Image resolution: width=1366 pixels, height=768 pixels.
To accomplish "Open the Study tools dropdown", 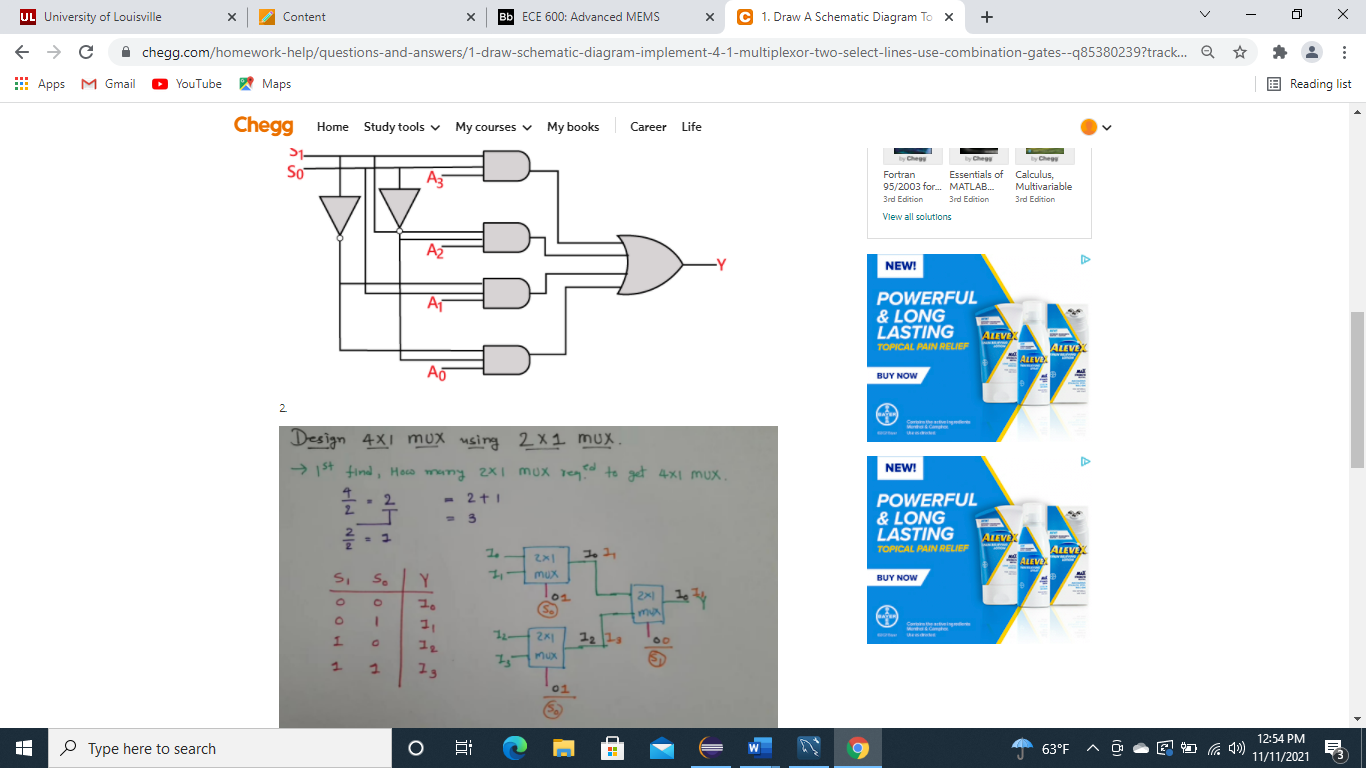I will click(401, 127).
